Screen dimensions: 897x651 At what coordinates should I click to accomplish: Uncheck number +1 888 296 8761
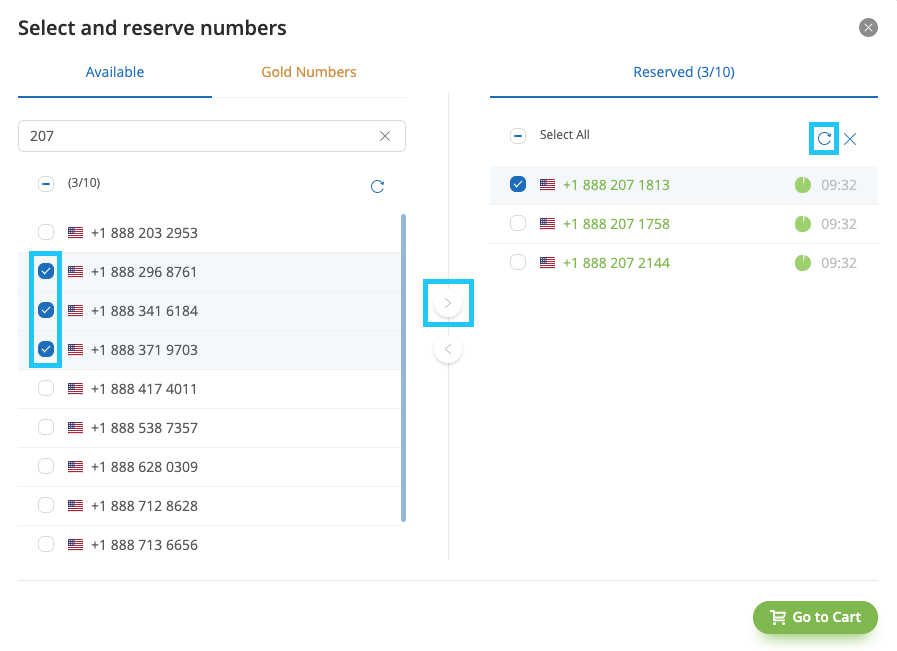tap(46, 271)
